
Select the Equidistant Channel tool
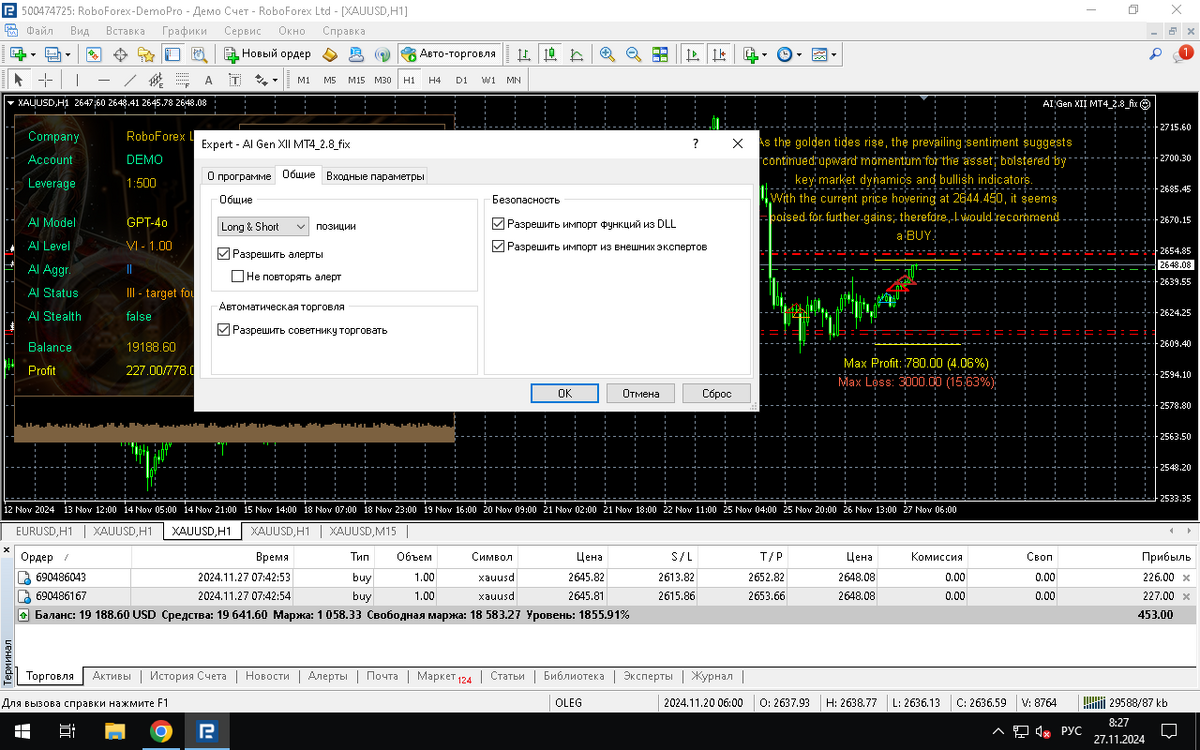[x=156, y=80]
